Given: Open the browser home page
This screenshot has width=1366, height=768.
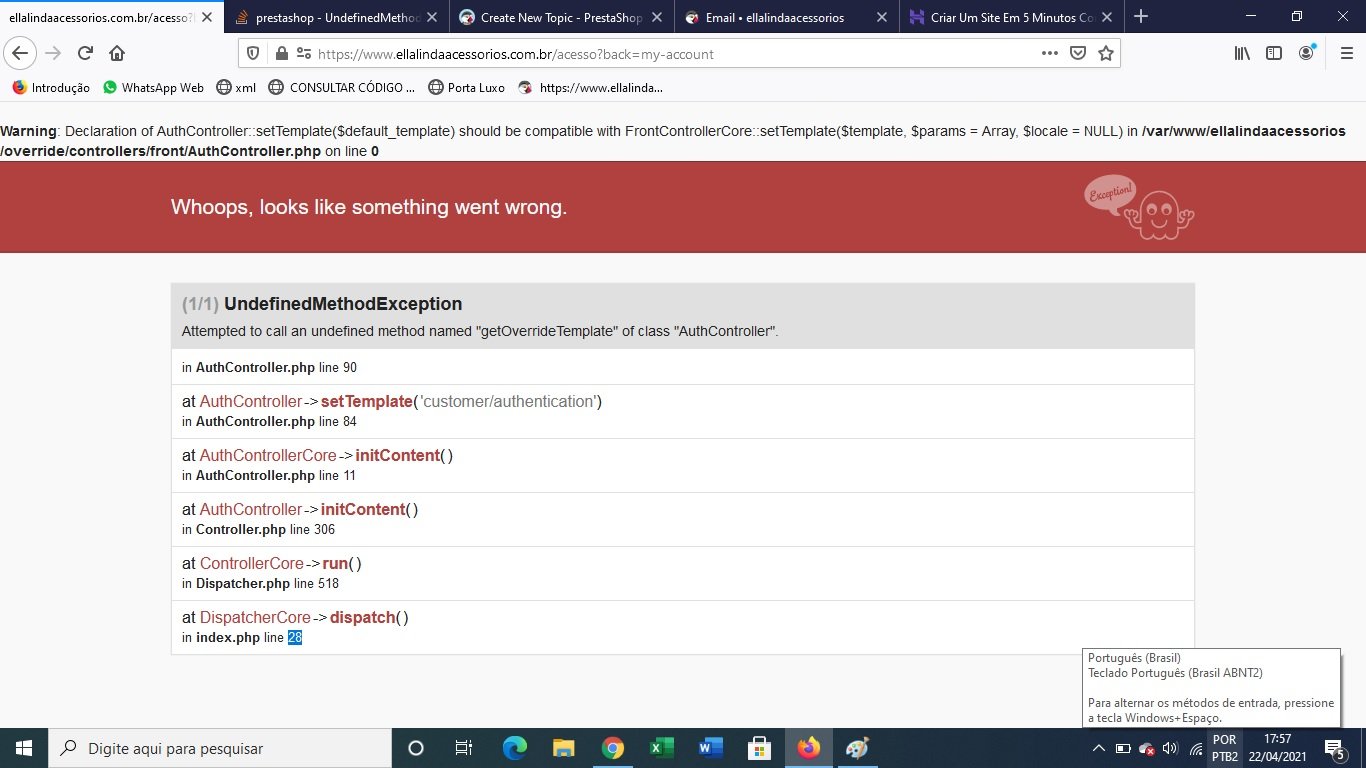Looking at the screenshot, I should (x=117, y=54).
